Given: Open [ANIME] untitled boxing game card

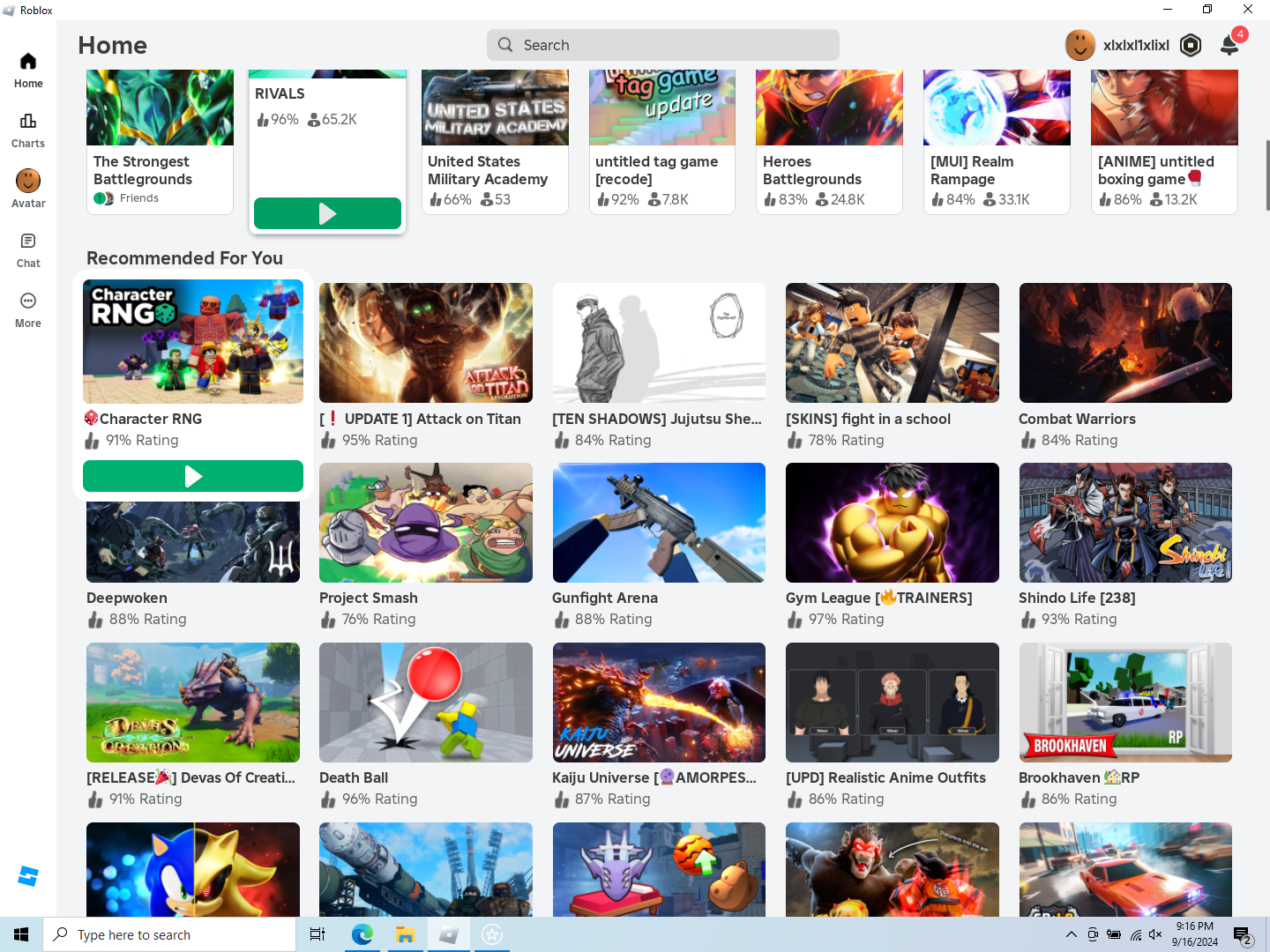Looking at the screenshot, I should (1164, 142).
